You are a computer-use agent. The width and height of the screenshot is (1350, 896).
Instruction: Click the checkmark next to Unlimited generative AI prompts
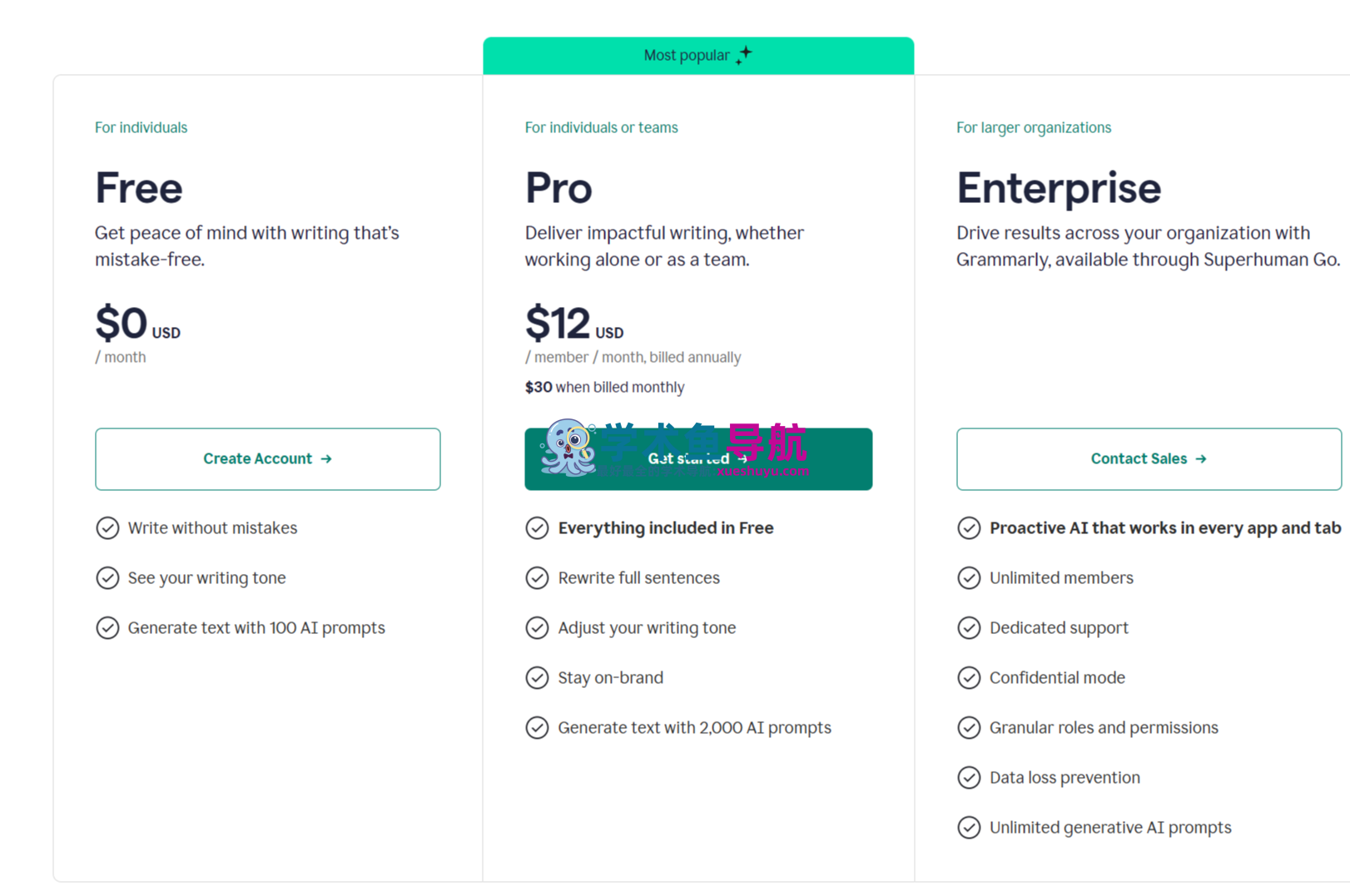(970, 827)
